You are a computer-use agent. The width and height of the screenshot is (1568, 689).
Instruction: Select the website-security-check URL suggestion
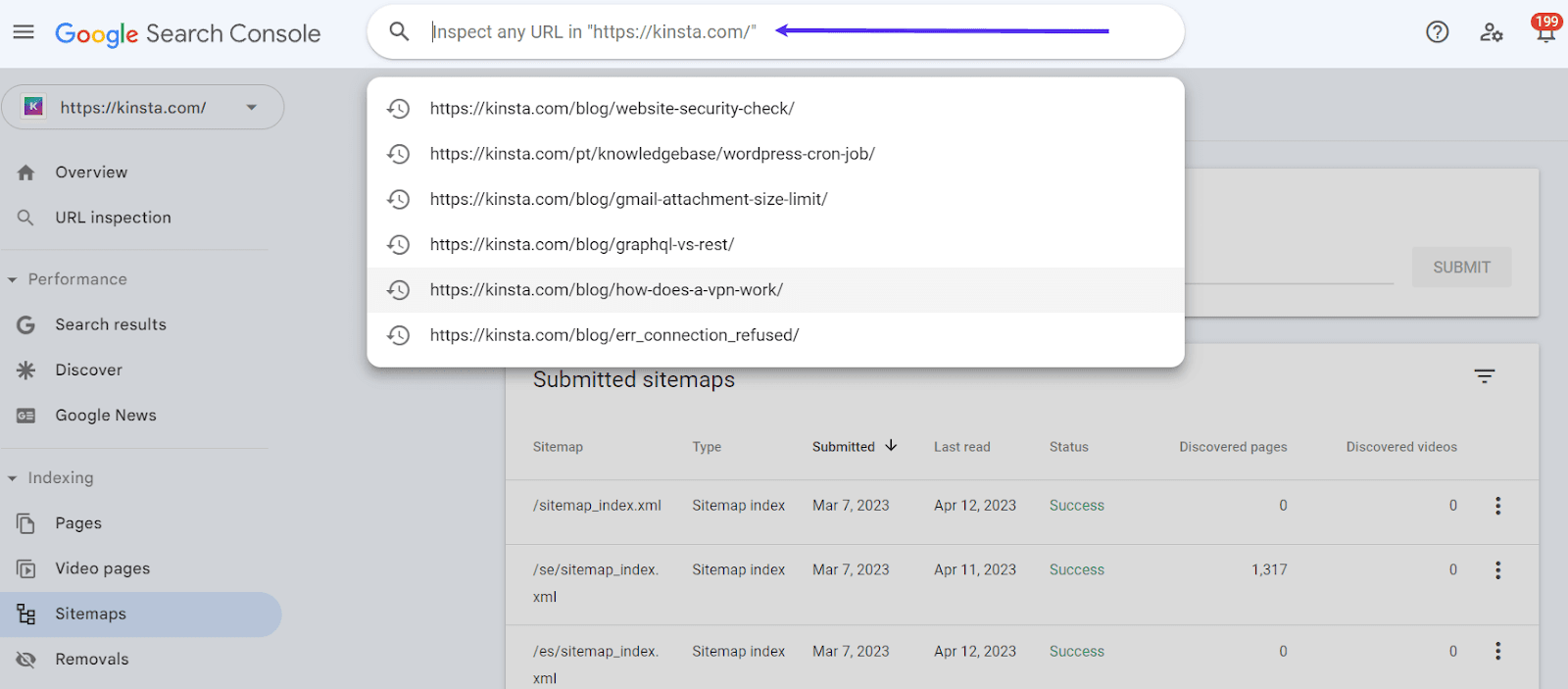tap(612, 109)
